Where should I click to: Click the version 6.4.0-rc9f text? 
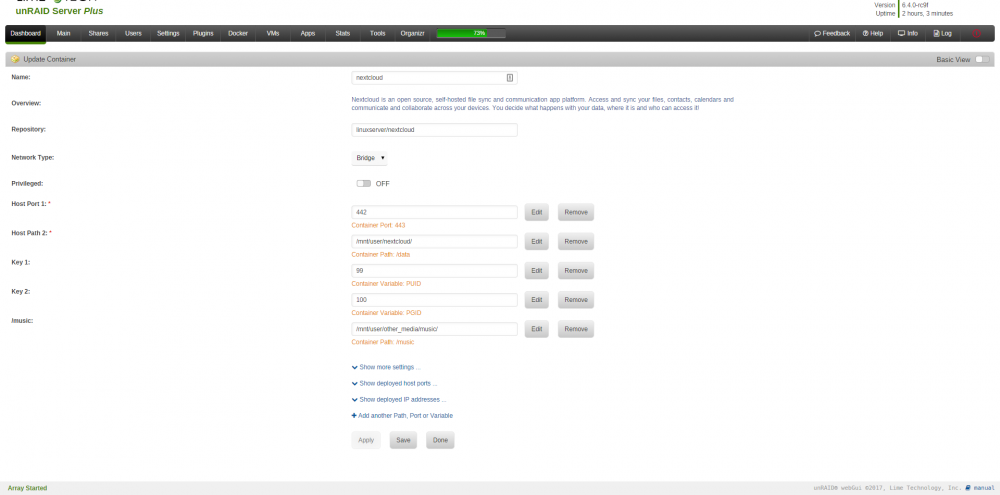[x=915, y=5]
